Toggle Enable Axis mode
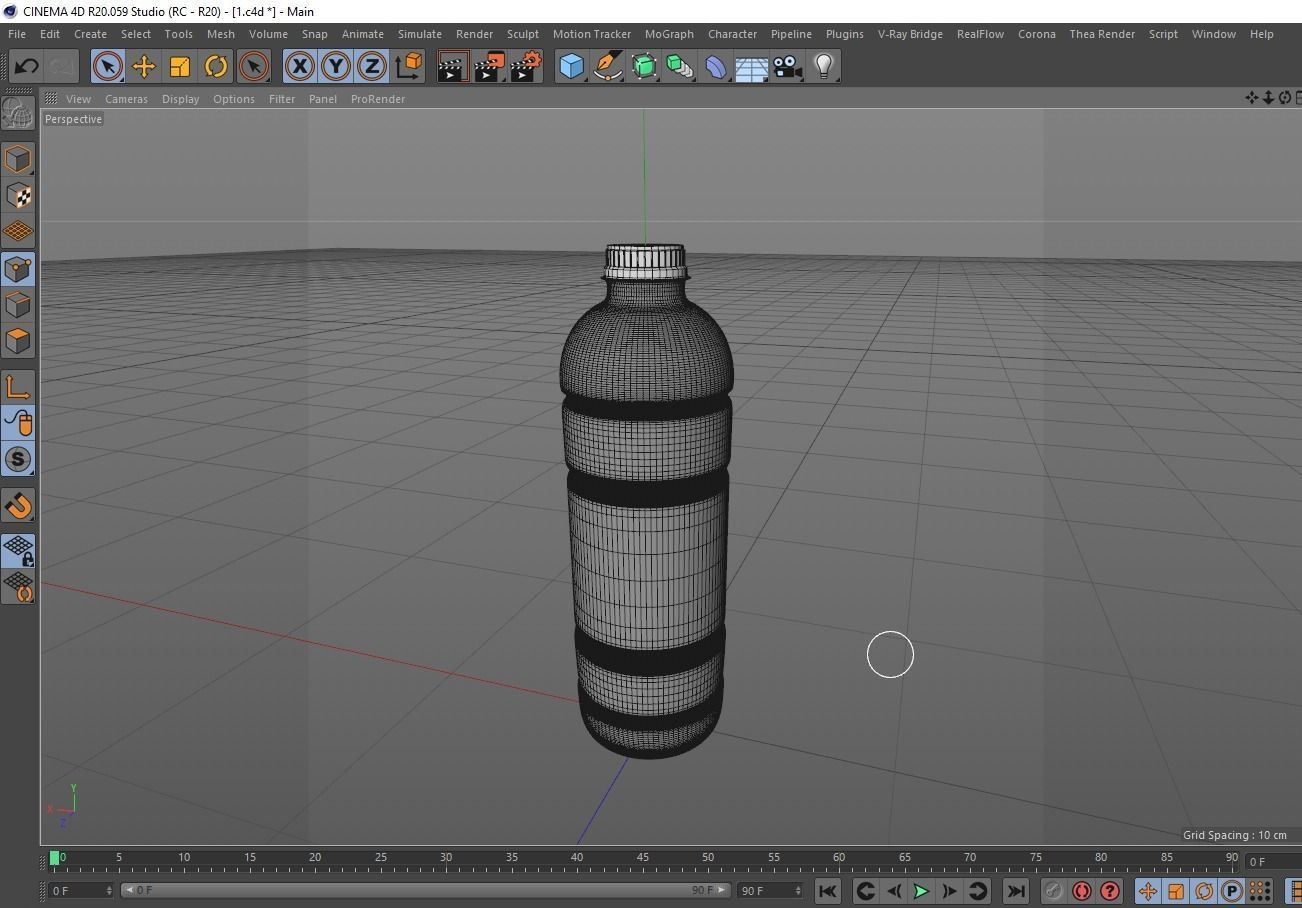This screenshot has height=908, width=1302. [18, 387]
